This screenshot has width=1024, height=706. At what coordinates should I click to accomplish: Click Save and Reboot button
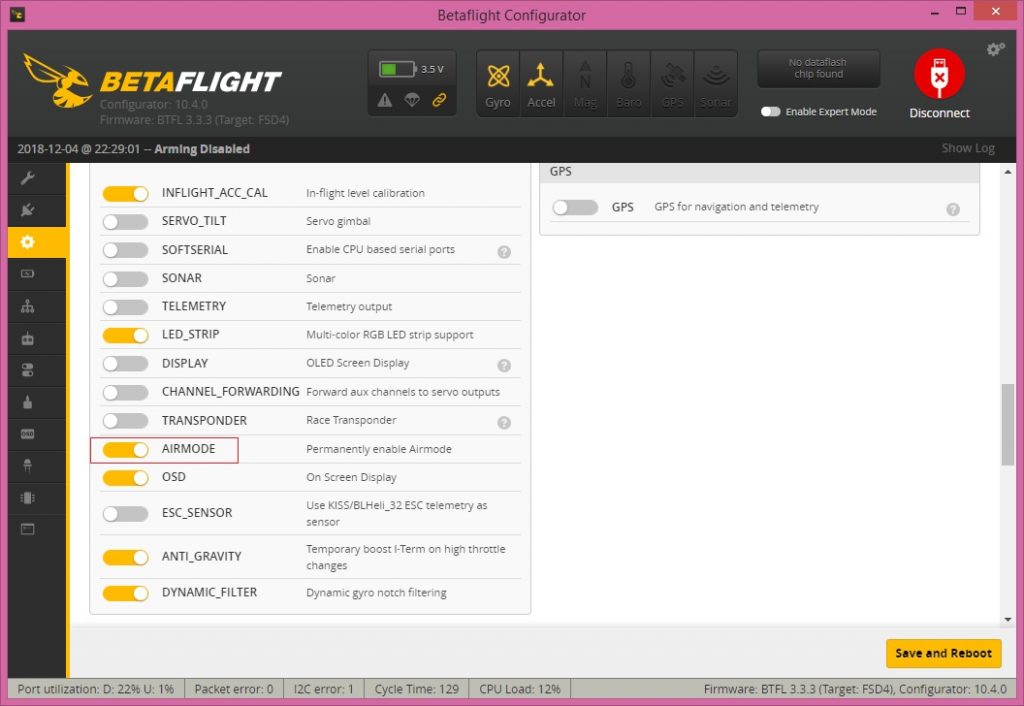click(943, 653)
